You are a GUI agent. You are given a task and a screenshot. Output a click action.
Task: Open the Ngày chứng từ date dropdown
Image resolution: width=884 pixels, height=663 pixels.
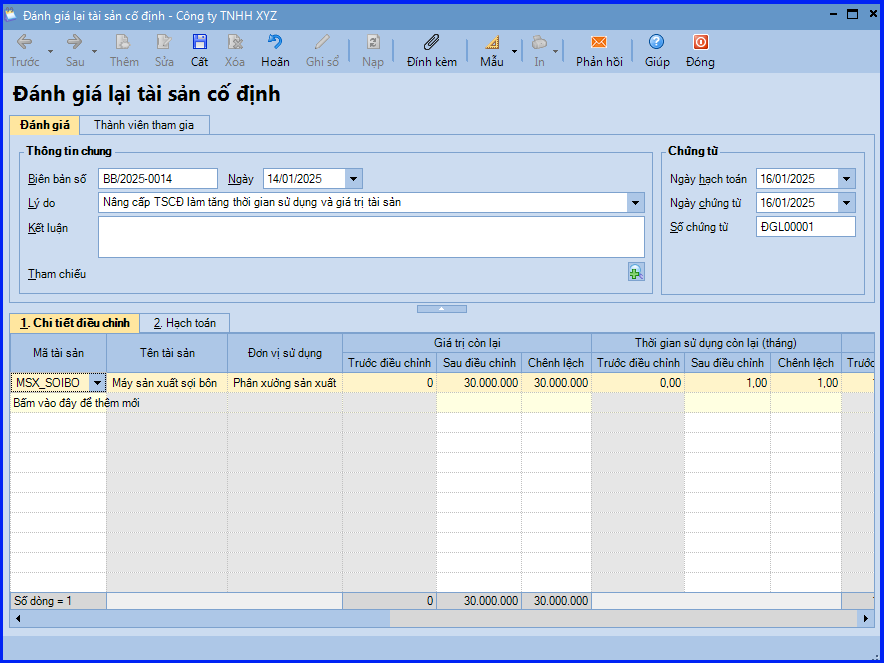847,203
